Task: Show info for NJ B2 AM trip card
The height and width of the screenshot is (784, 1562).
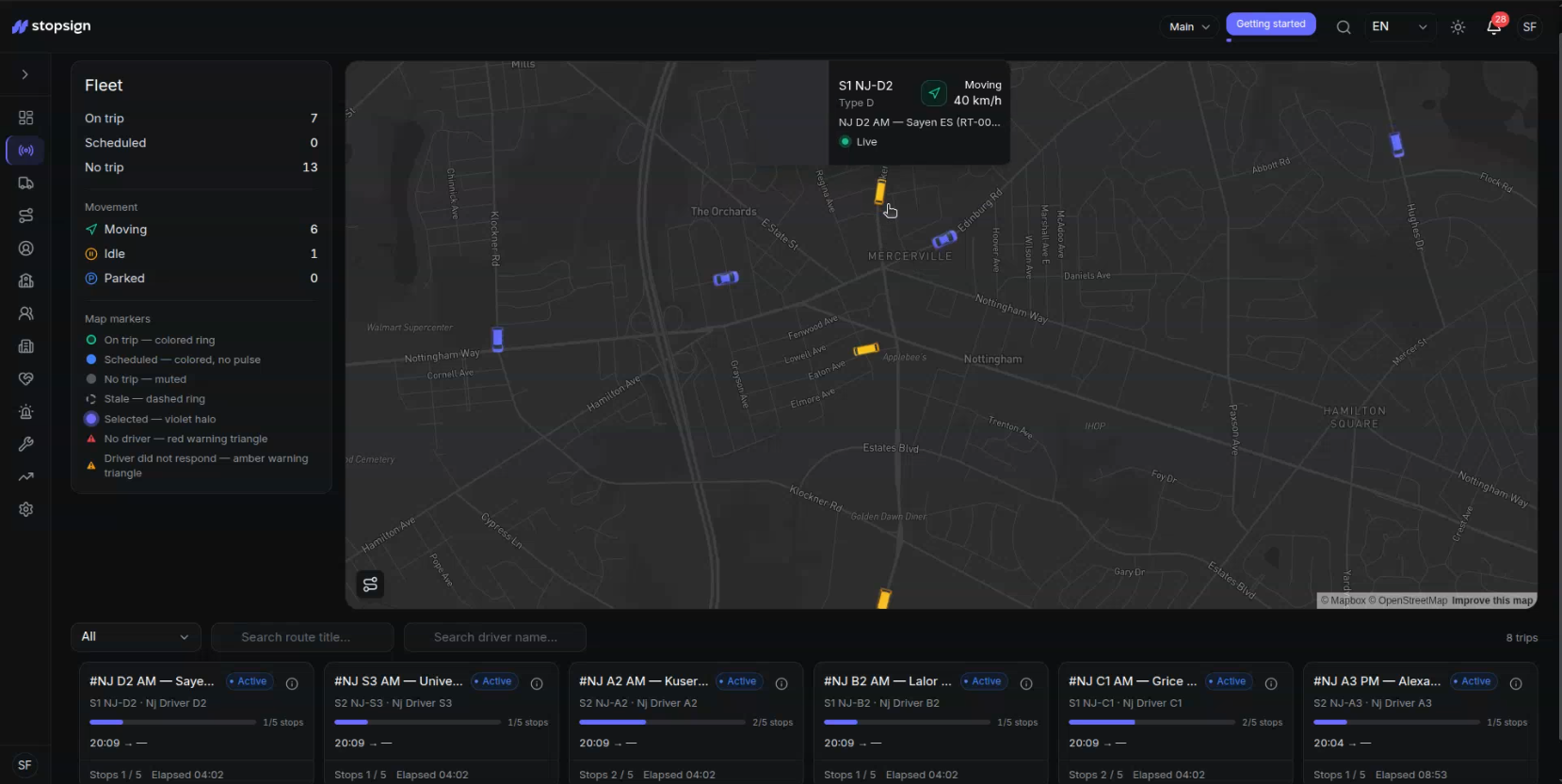Action: [1026, 684]
